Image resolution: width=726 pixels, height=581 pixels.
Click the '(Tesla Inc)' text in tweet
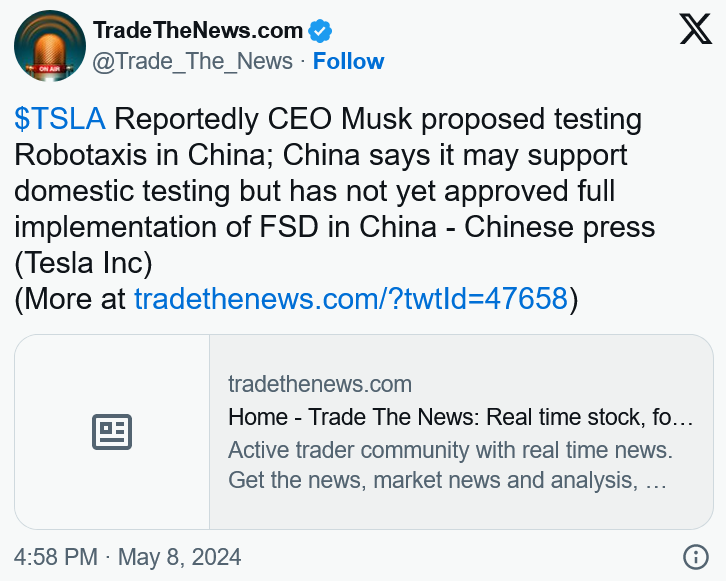point(83,262)
